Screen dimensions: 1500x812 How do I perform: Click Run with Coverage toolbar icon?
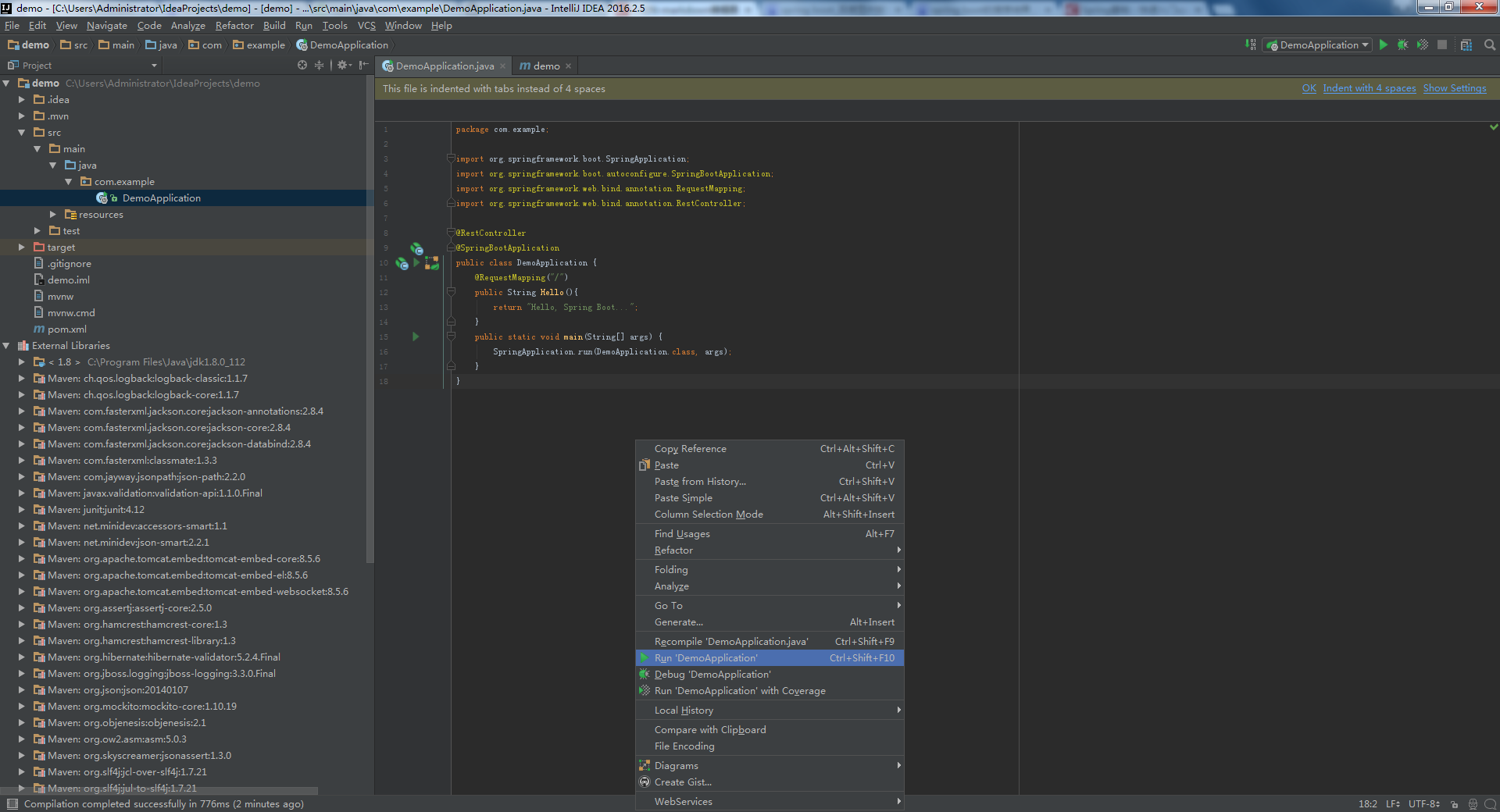[1423, 45]
